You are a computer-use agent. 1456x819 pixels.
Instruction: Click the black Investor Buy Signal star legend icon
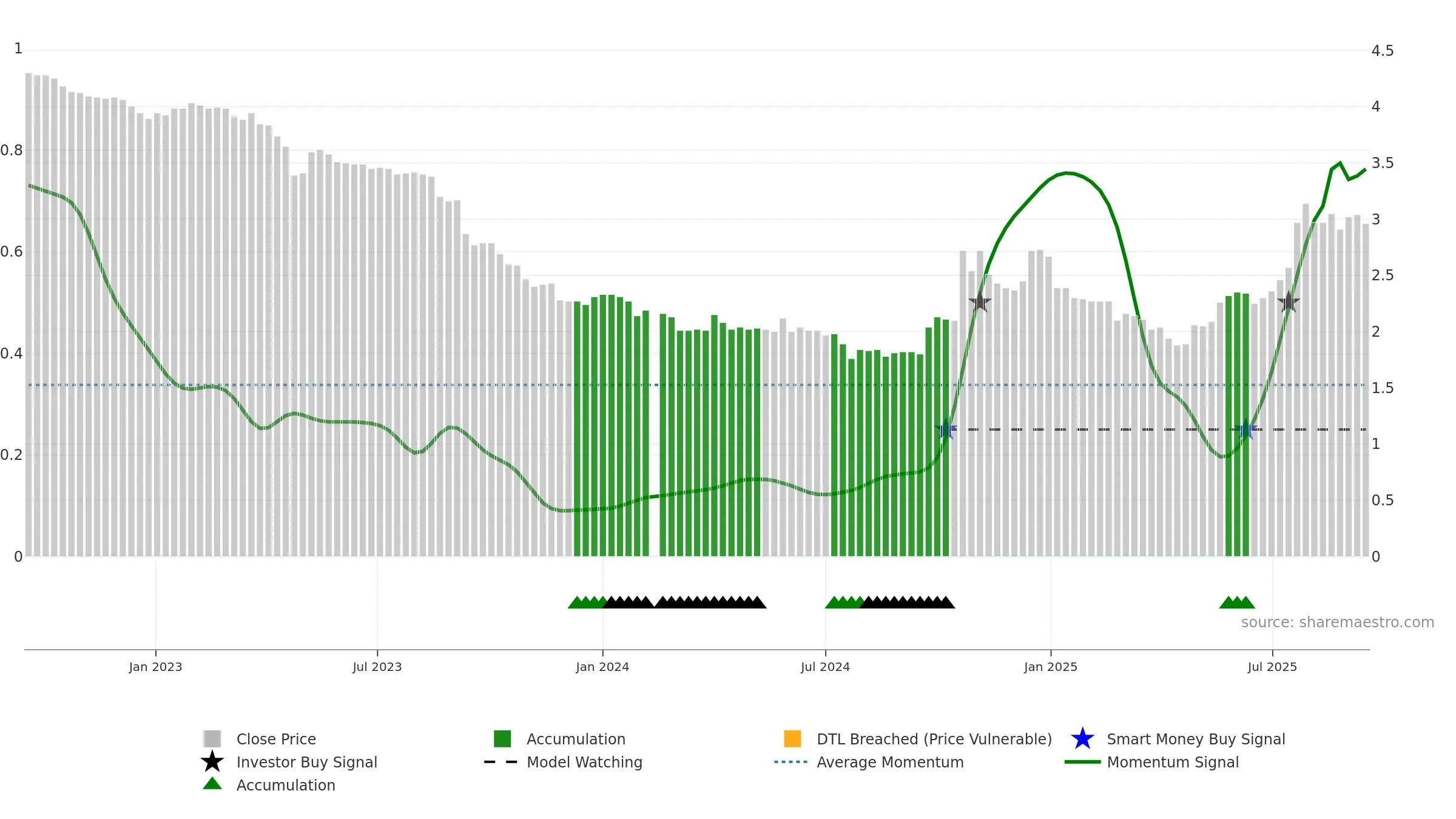[x=212, y=761]
